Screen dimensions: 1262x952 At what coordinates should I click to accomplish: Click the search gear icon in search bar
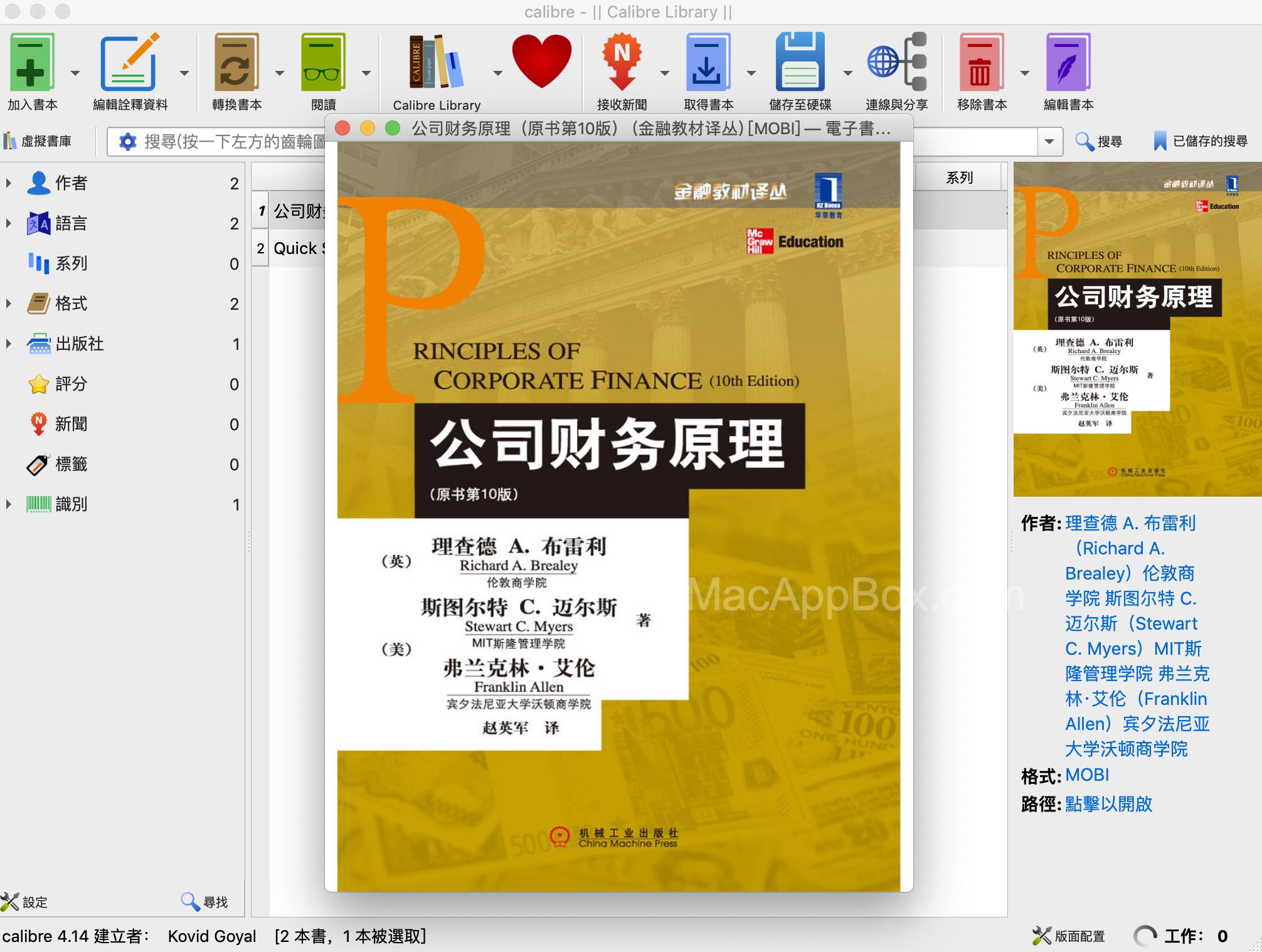tap(127, 142)
